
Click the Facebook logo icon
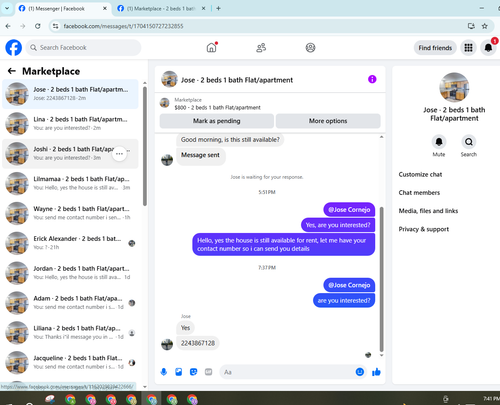click(14, 48)
